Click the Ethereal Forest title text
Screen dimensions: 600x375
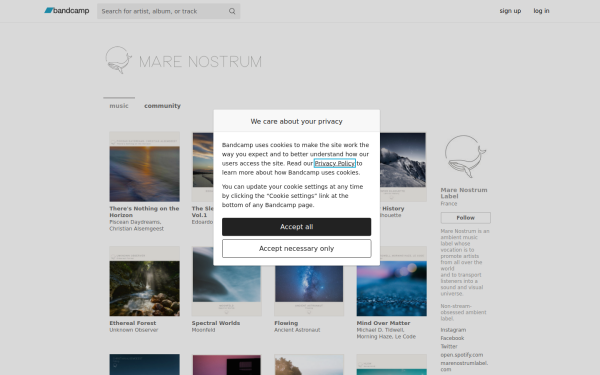(133, 323)
